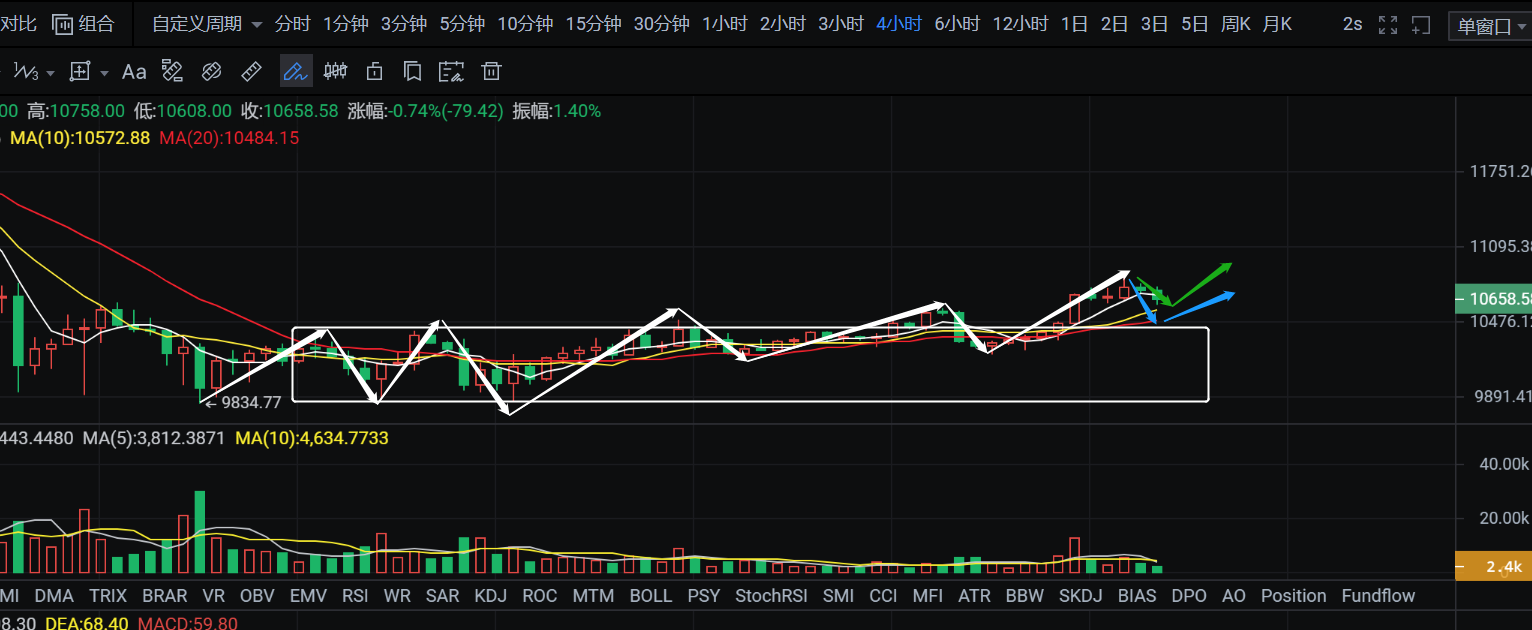Image resolution: width=1532 pixels, height=630 pixels.
Task: Select the RSI indicator
Action: pyautogui.click(x=355, y=596)
